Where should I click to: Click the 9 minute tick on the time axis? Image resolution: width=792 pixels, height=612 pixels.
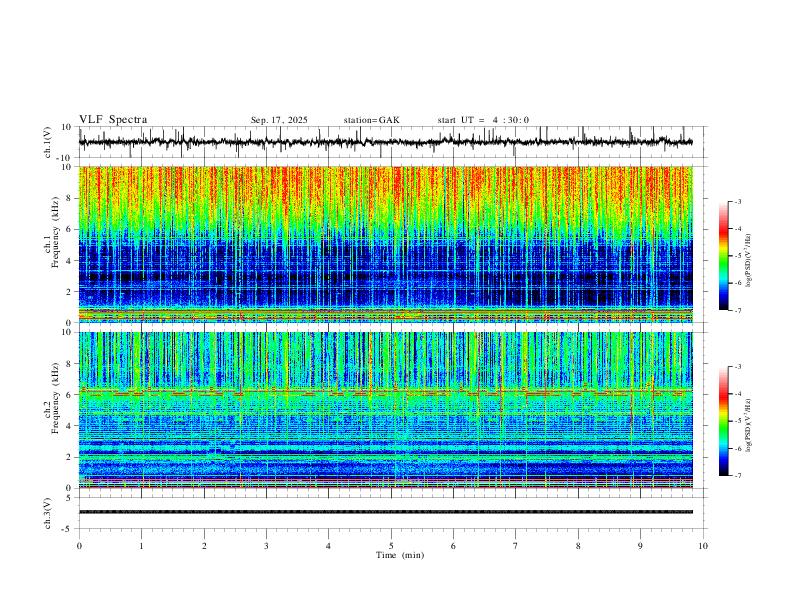(x=640, y=546)
